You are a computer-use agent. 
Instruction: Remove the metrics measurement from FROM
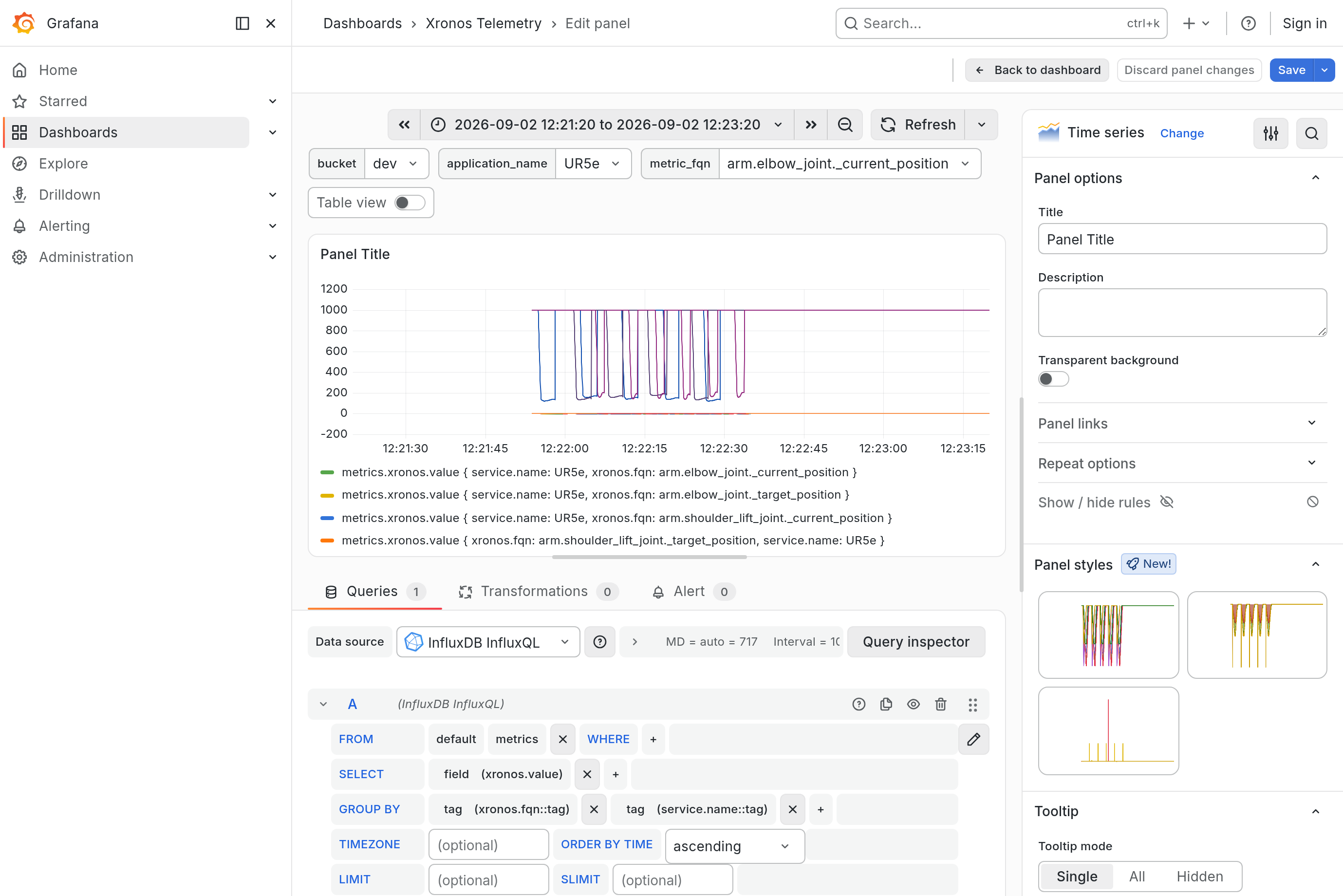[x=563, y=739]
